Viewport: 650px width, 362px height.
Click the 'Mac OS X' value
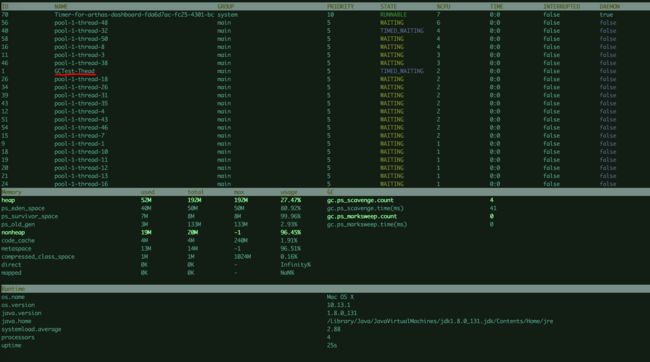340,297
